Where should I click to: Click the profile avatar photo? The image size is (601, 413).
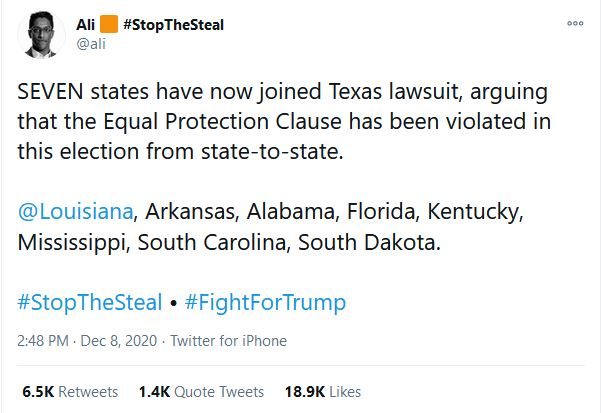click(41, 35)
